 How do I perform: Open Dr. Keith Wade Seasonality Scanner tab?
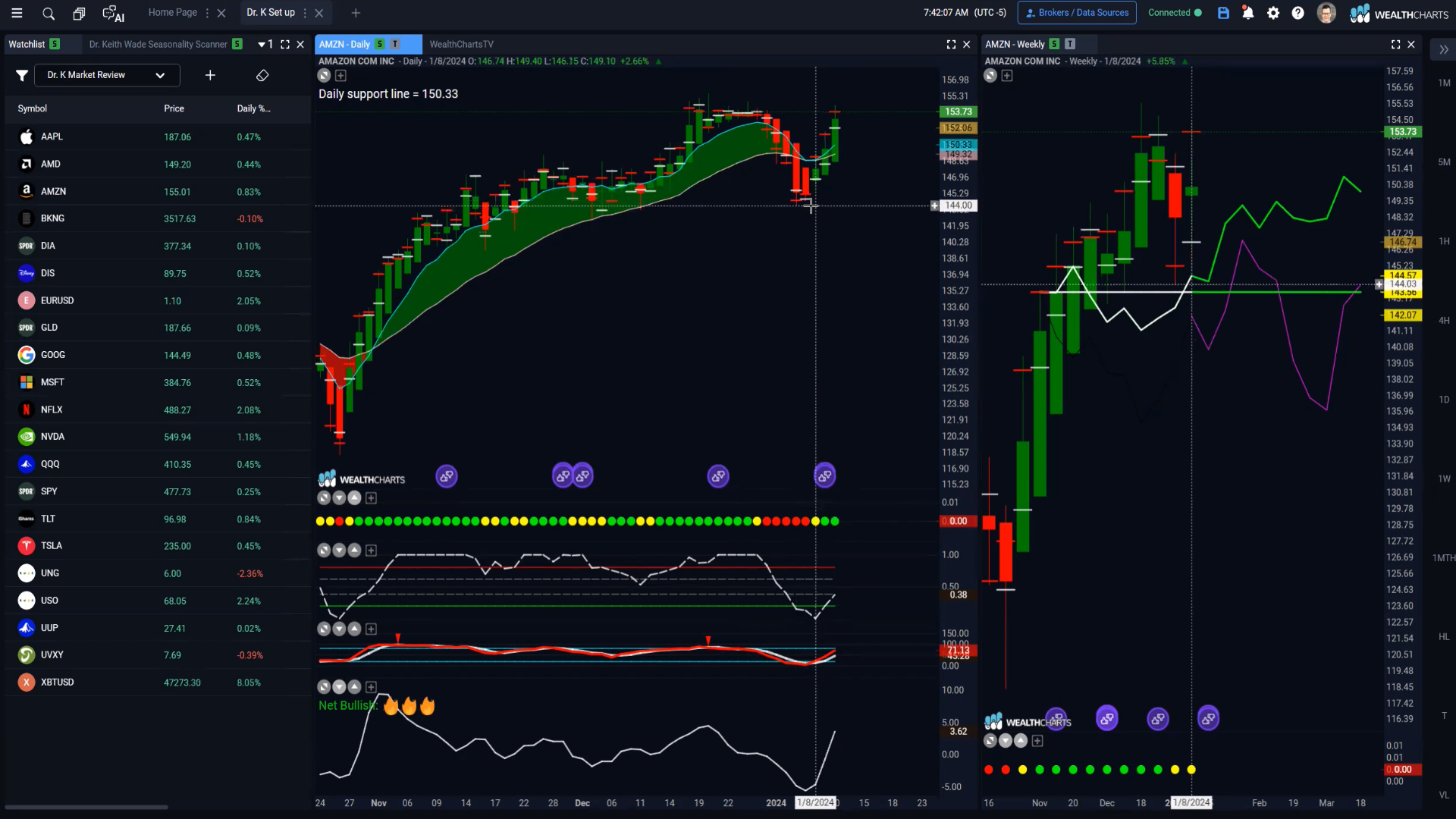pos(158,44)
